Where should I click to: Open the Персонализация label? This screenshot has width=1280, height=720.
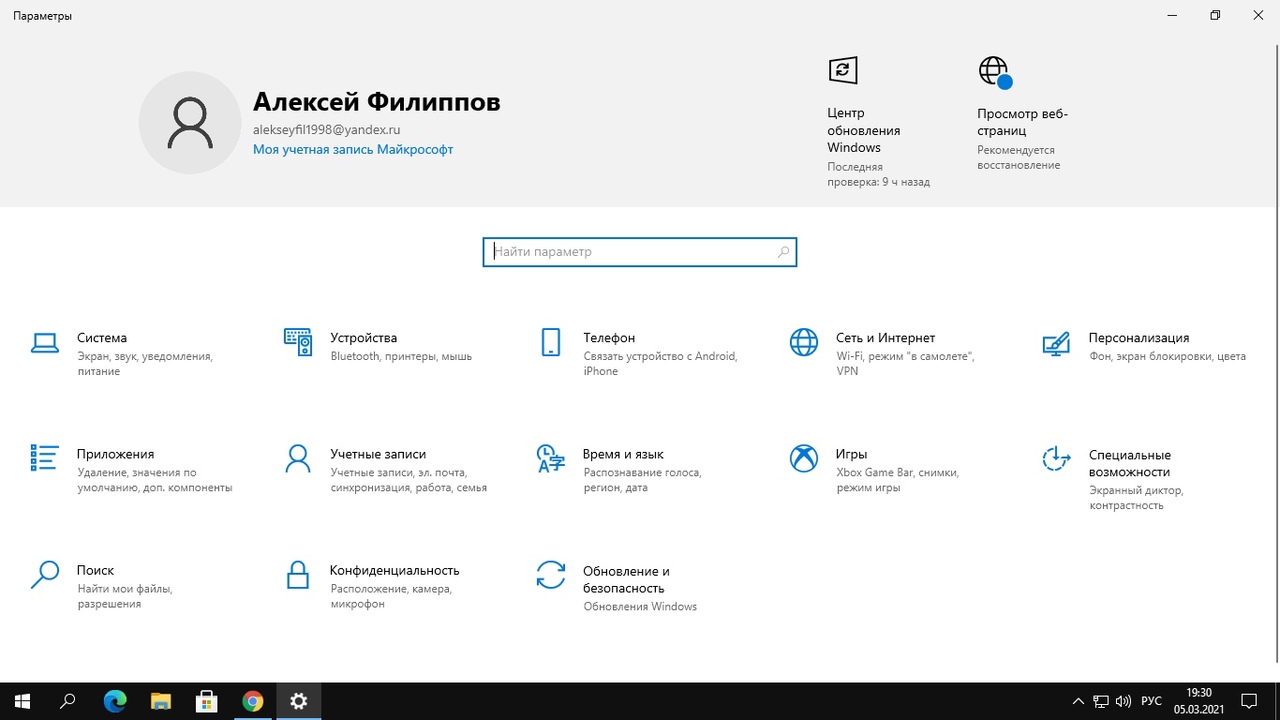(x=1139, y=338)
